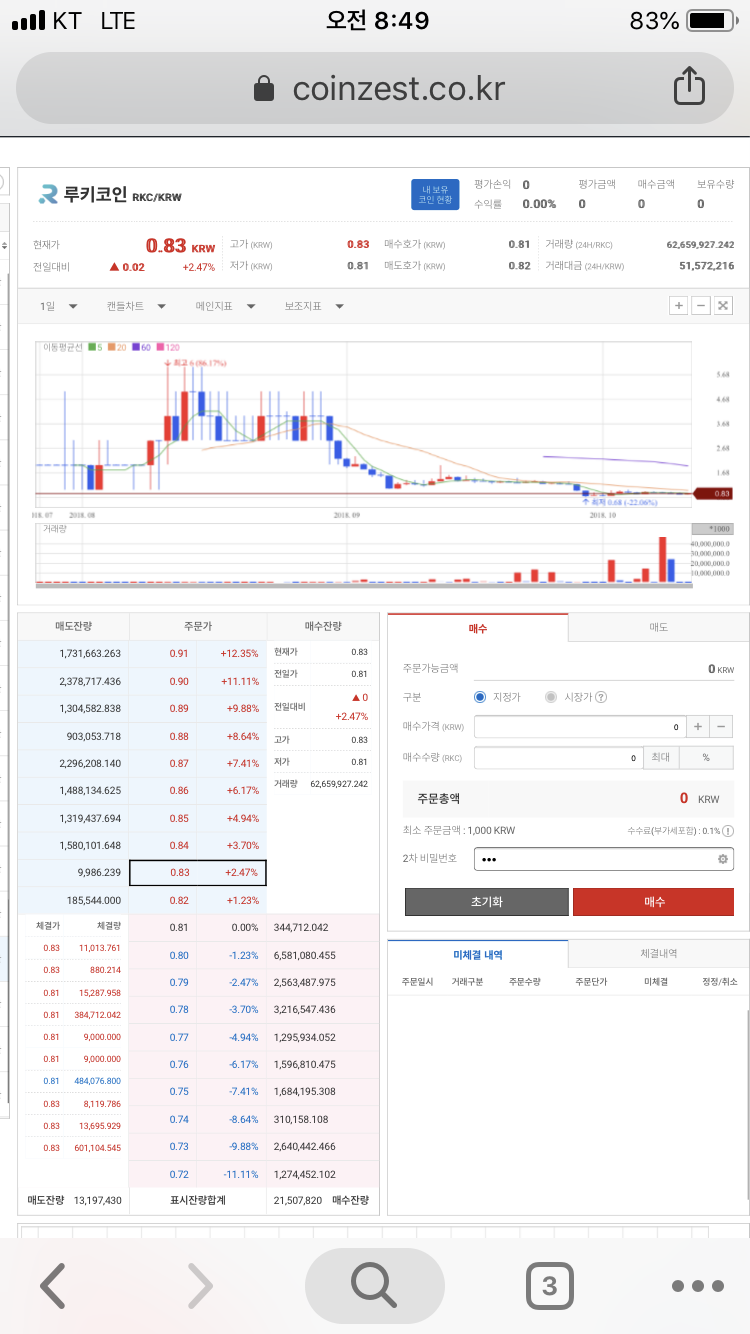This screenshot has height=1334, width=750.
Task: Open the three-dot browser menu
Action: (697, 1286)
